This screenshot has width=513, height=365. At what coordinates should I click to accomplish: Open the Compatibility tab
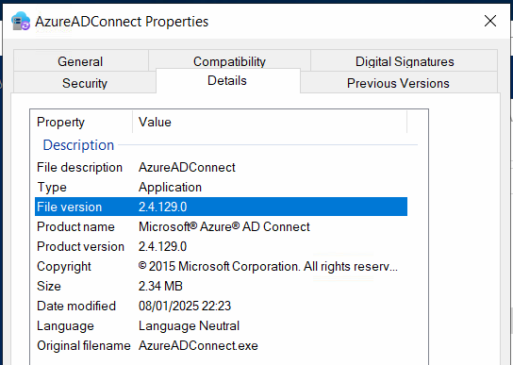[x=229, y=61]
